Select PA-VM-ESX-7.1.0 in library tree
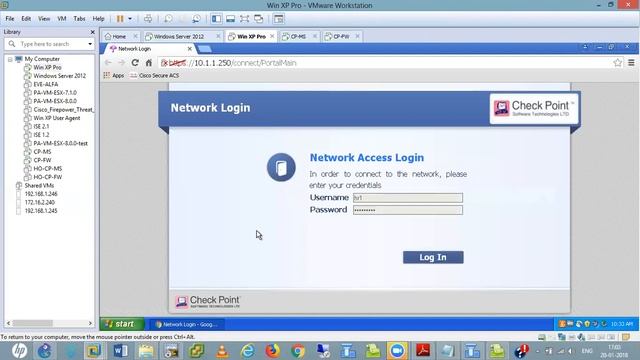This screenshot has width=640, height=360. 55,93
